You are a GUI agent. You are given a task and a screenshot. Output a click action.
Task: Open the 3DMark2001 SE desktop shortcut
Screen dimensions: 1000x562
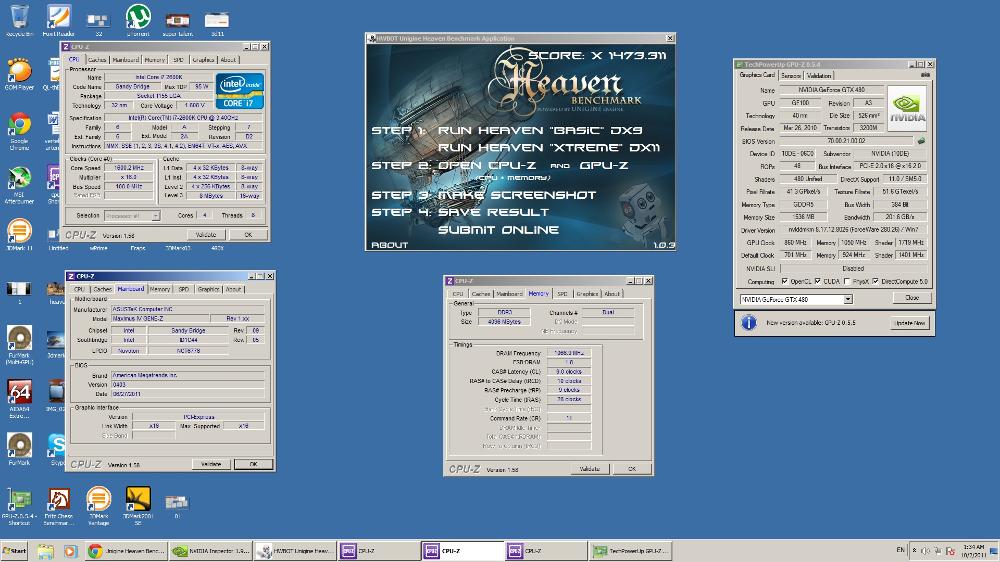click(138, 506)
